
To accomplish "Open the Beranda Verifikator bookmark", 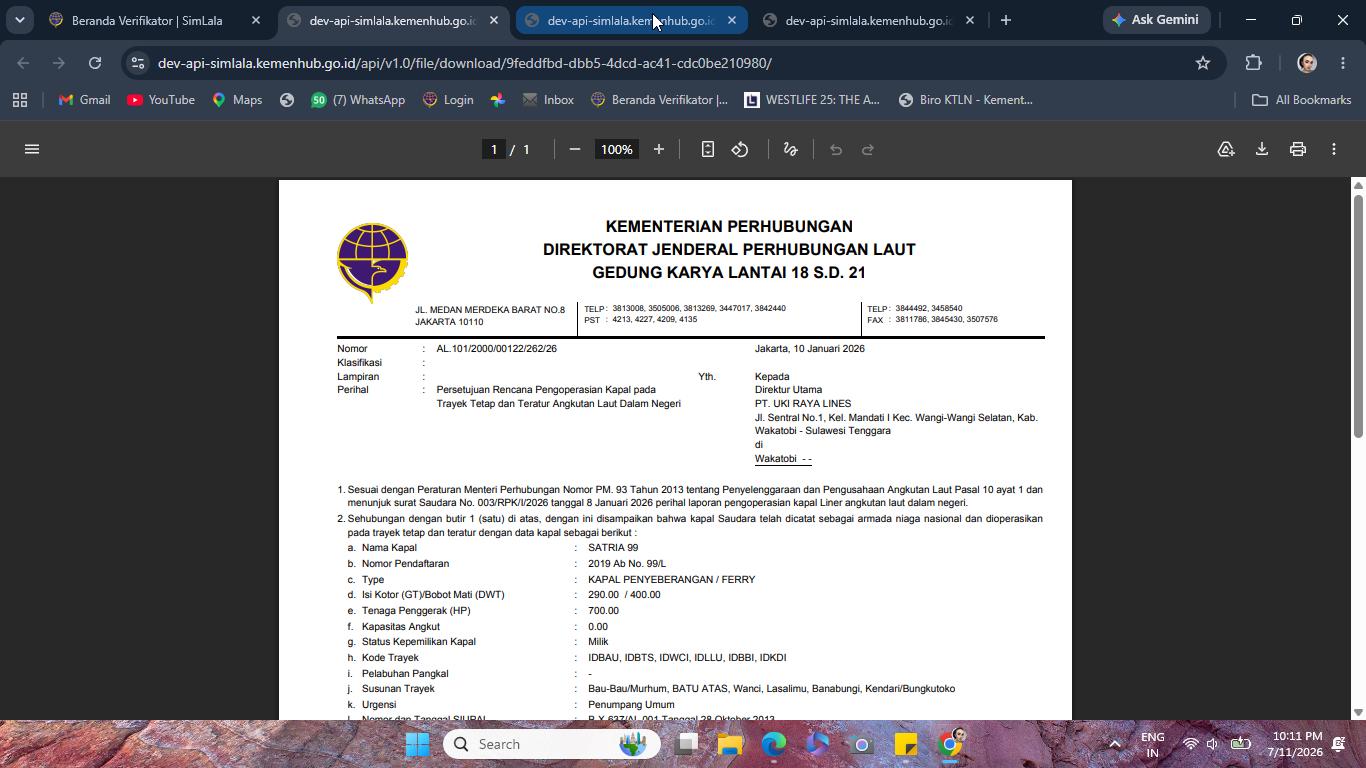I will (x=659, y=100).
